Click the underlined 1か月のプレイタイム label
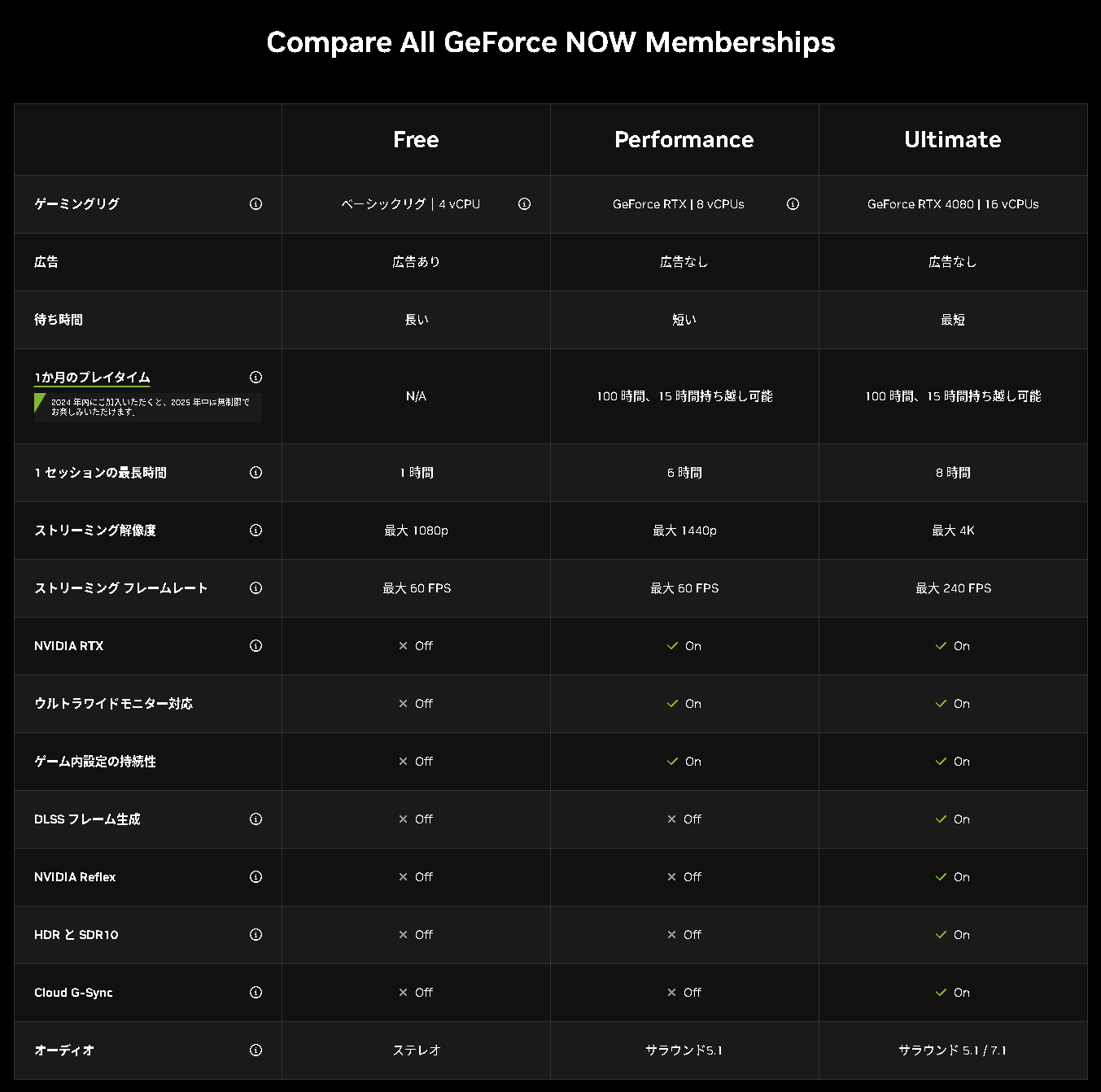Image resolution: width=1101 pixels, height=1092 pixels. (92, 378)
